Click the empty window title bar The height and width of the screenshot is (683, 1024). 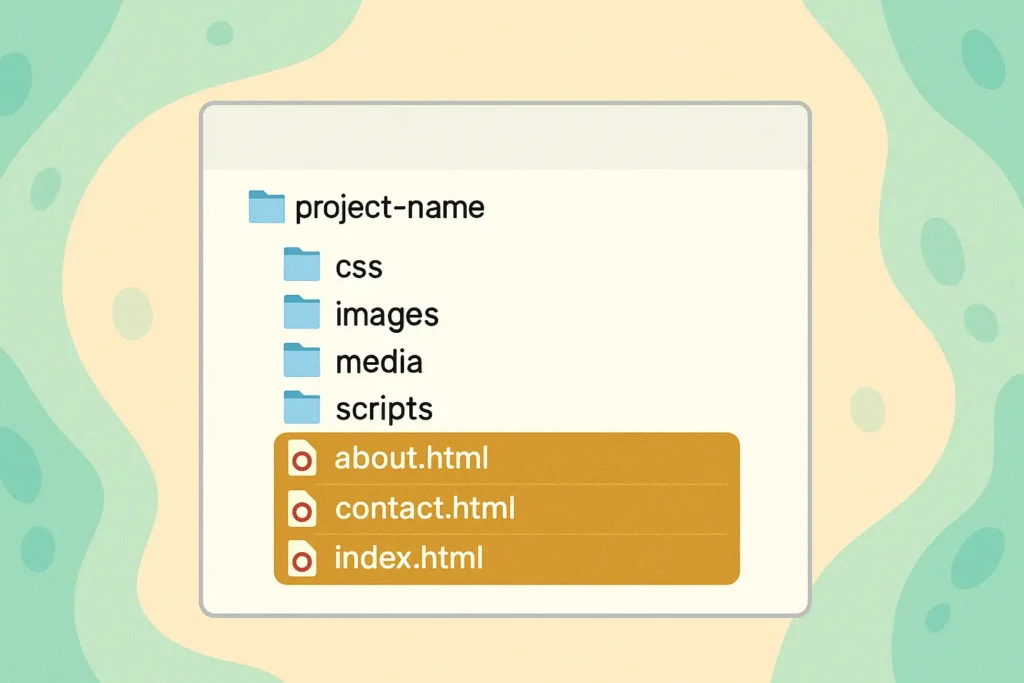click(506, 136)
